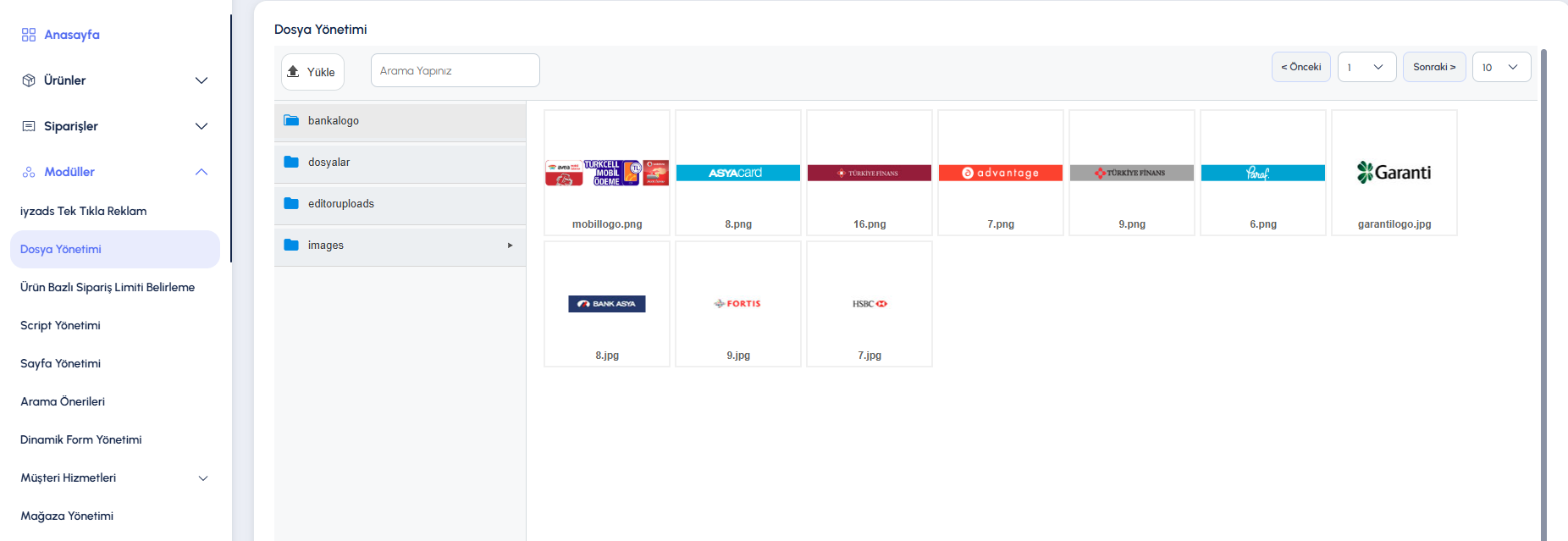Open the items-per-page dropdown showing 10
This screenshot has height=541, width=1568.
[1501, 67]
